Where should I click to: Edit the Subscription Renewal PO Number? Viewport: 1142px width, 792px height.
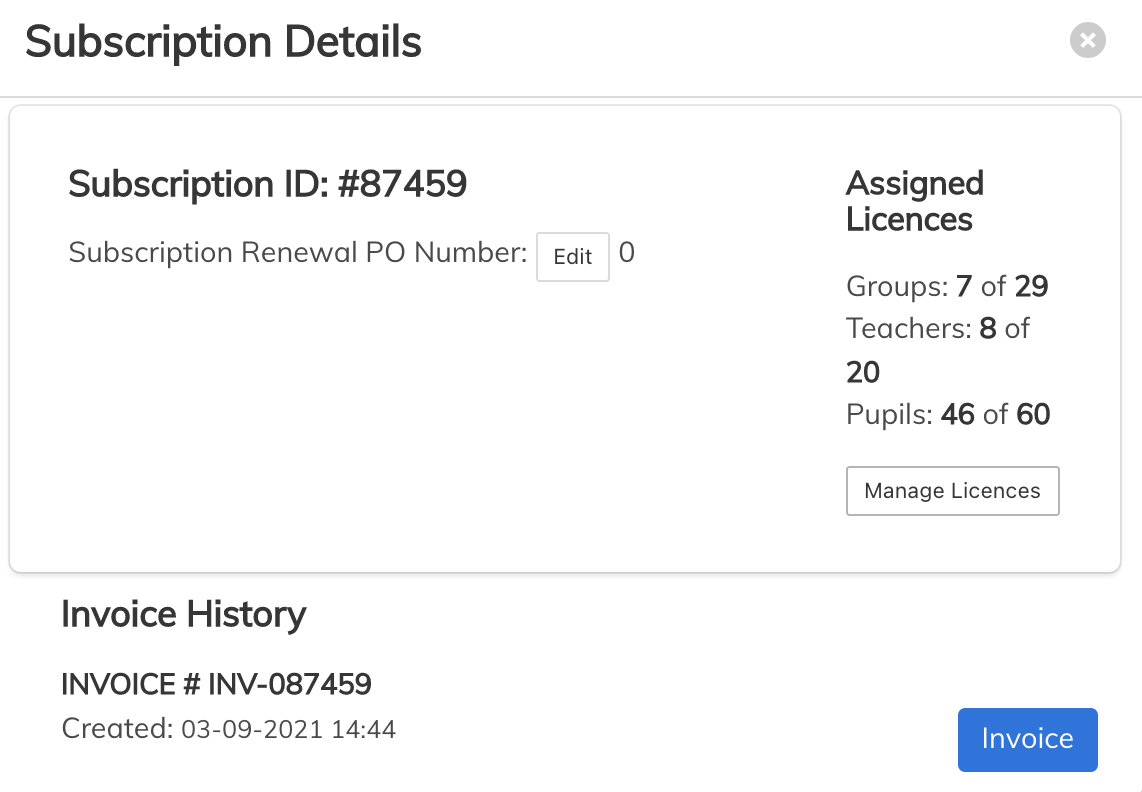click(x=572, y=256)
